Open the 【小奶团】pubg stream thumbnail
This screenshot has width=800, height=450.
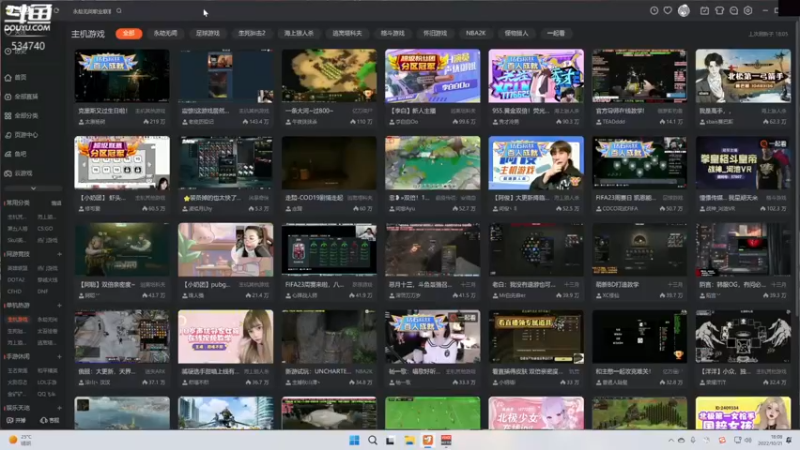coord(226,249)
